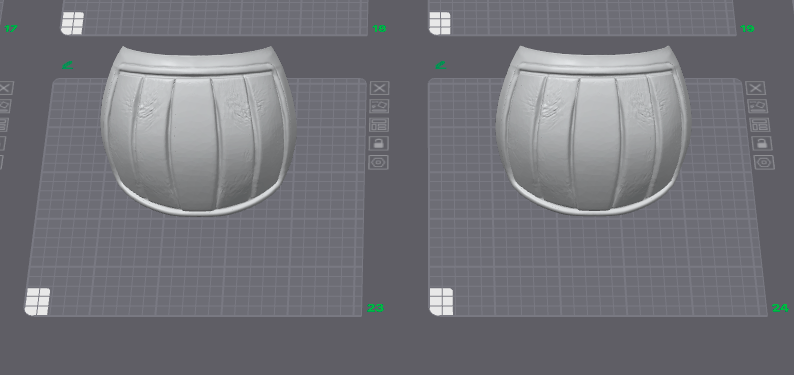Click plate 23 origin corner marker

37,302
